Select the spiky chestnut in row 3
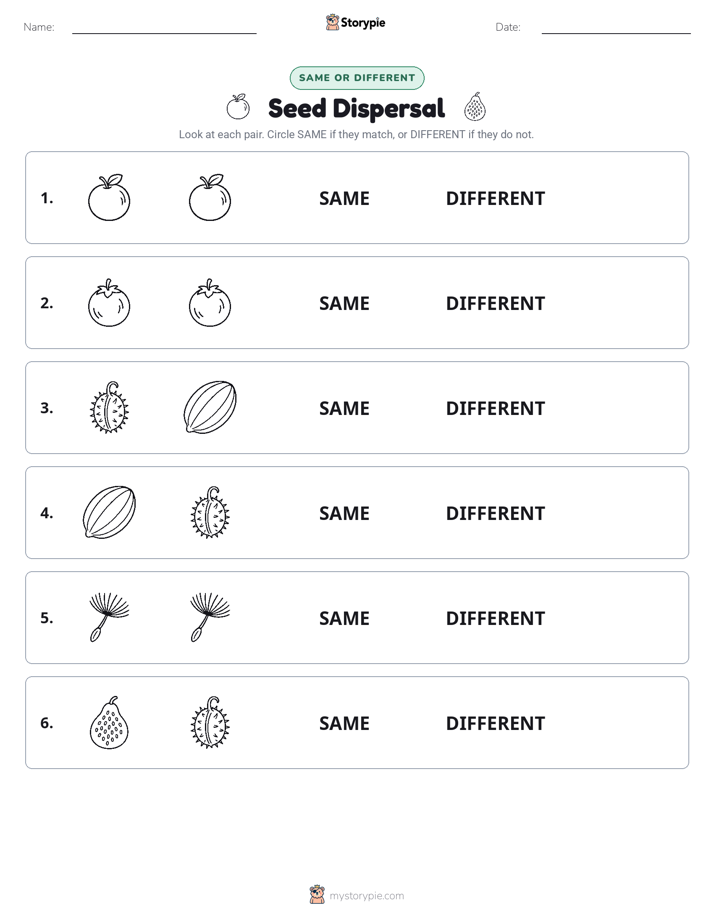714x924 pixels. (109, 408)
